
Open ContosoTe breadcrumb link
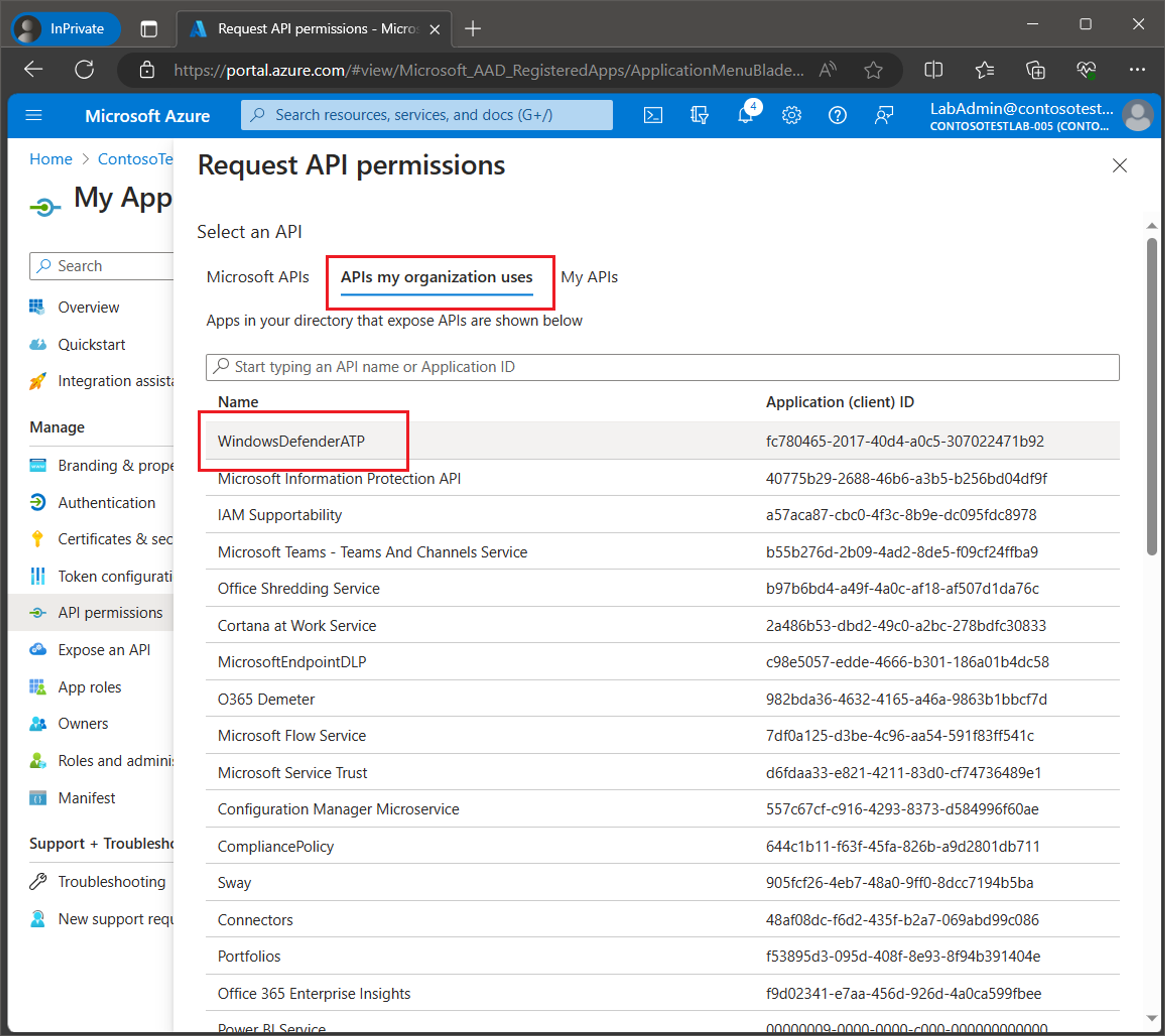[136, 159]
